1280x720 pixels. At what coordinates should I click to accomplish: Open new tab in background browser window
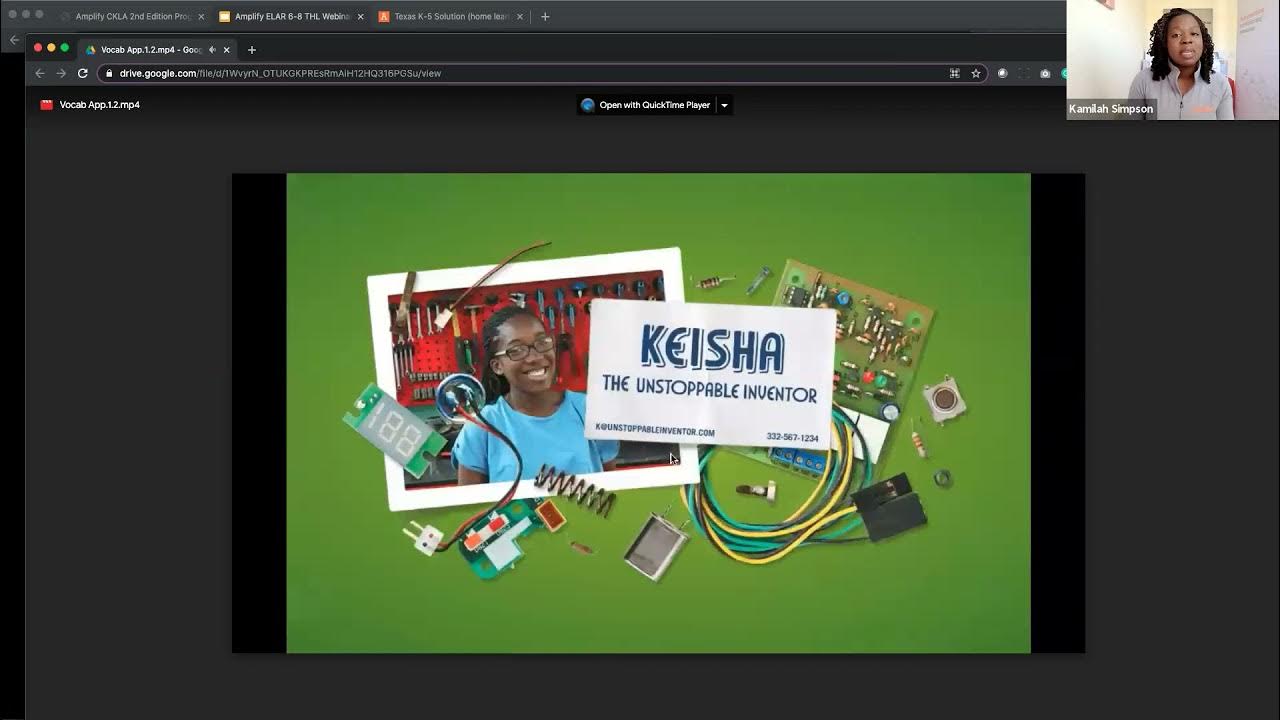[x=545, y=16]
